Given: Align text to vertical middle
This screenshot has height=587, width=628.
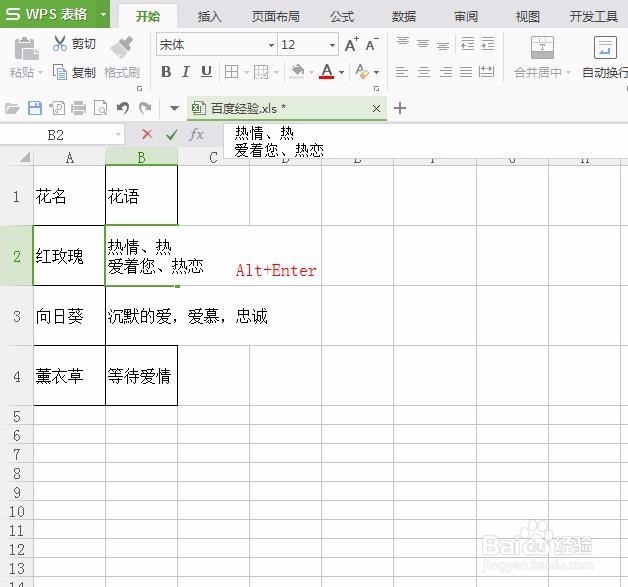Looking at the screenshot, I should [x=423, y=43].
